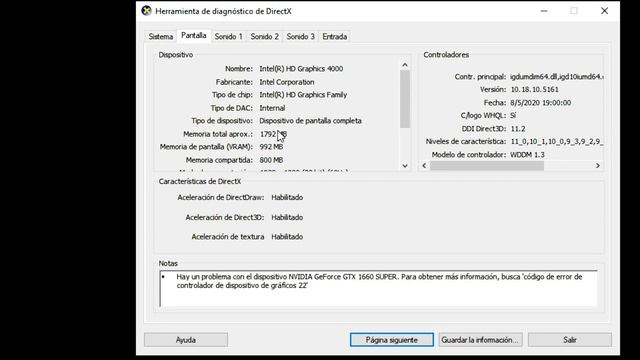Click the Características de DirectX group label
640x360 pixels.
coord(200,181)
